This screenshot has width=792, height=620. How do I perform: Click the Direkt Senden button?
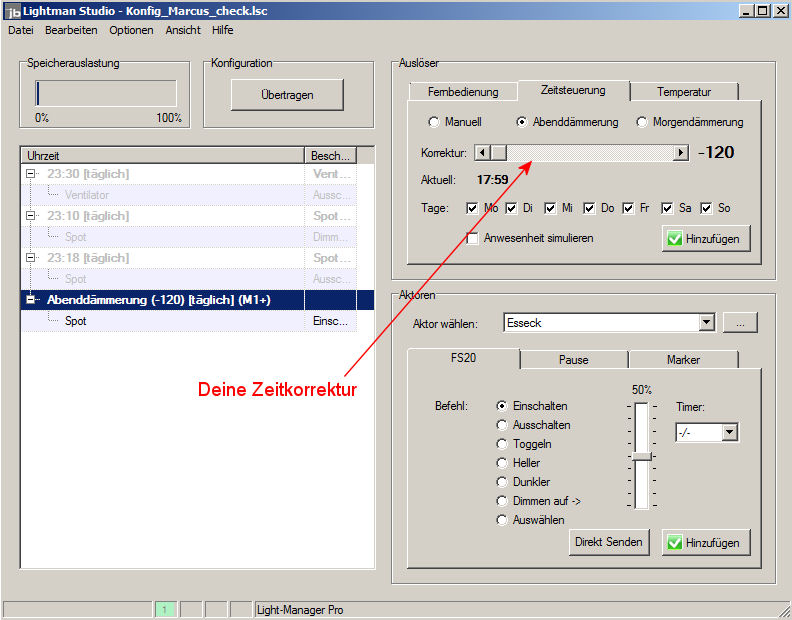[609, 542]
